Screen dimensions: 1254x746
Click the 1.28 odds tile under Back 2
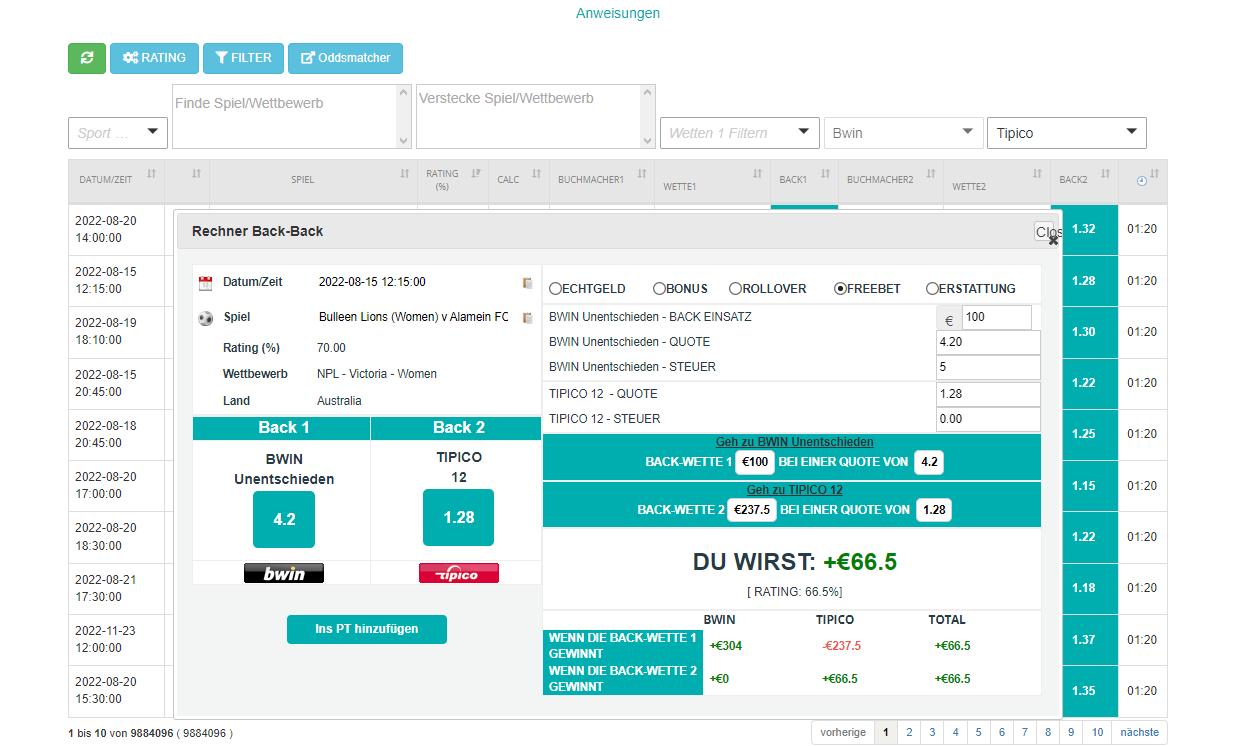(x=459, y=517)
